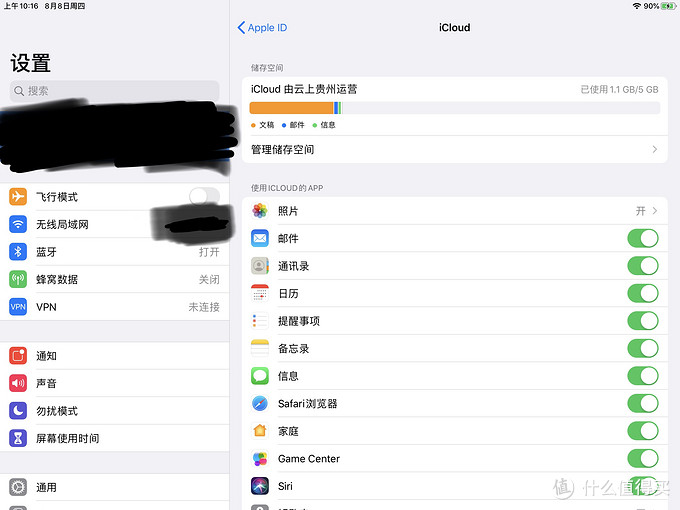Open 通知 settings row
The image size is (680, 510).
[x=115, y=356]
